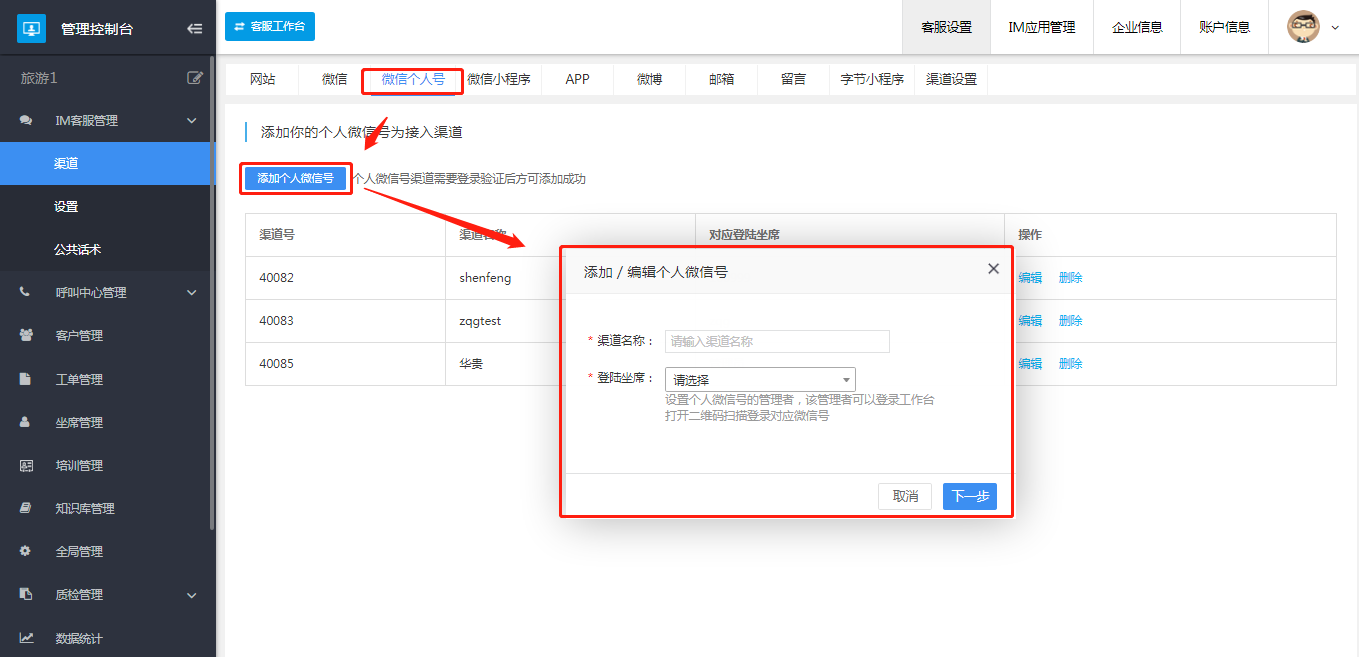Screen dimensions: 1359x657
Task: Switch to the 微信小程序 tab
Action: point(498,79)
